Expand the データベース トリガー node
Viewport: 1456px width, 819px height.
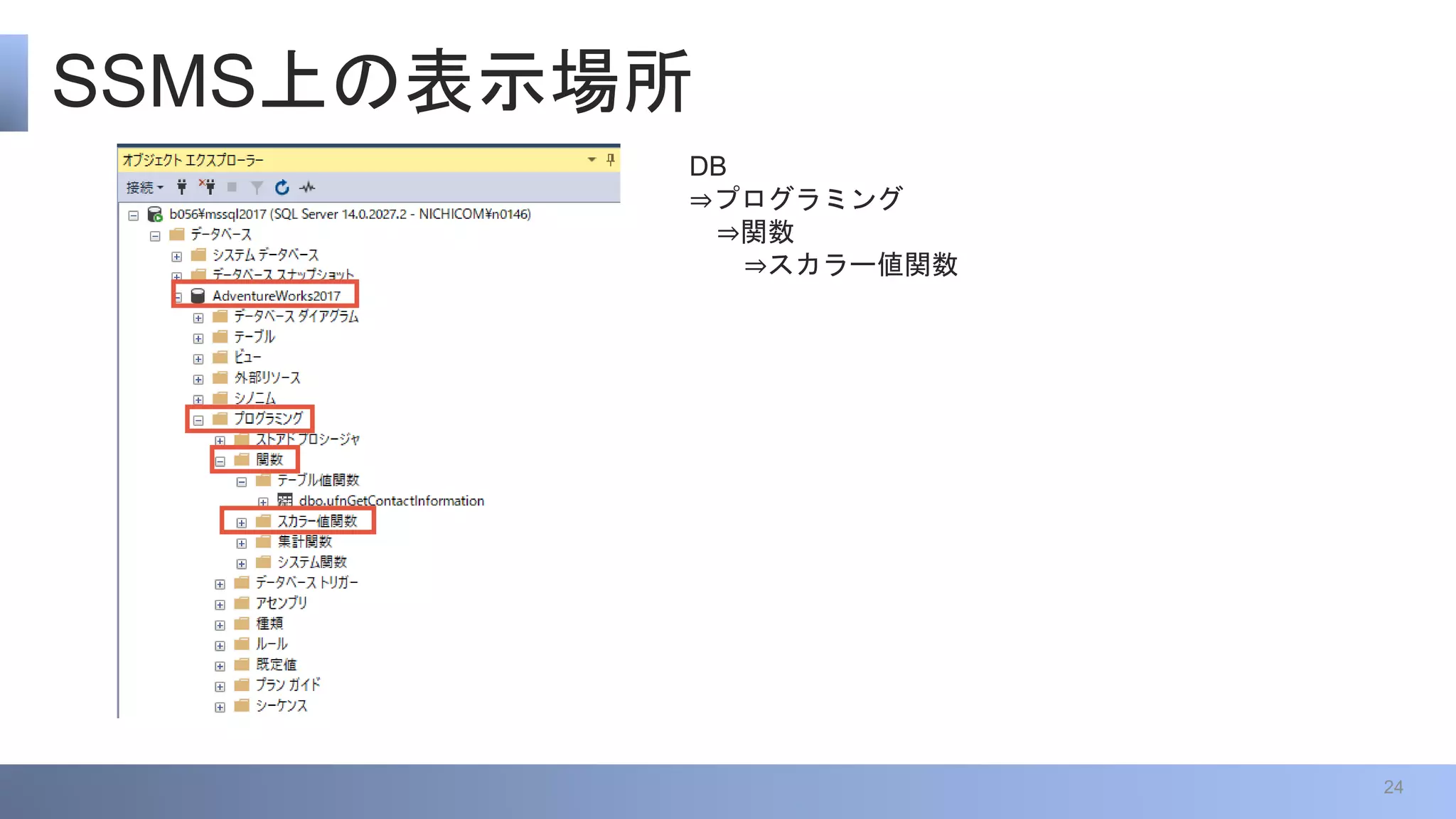coord(220,584)
